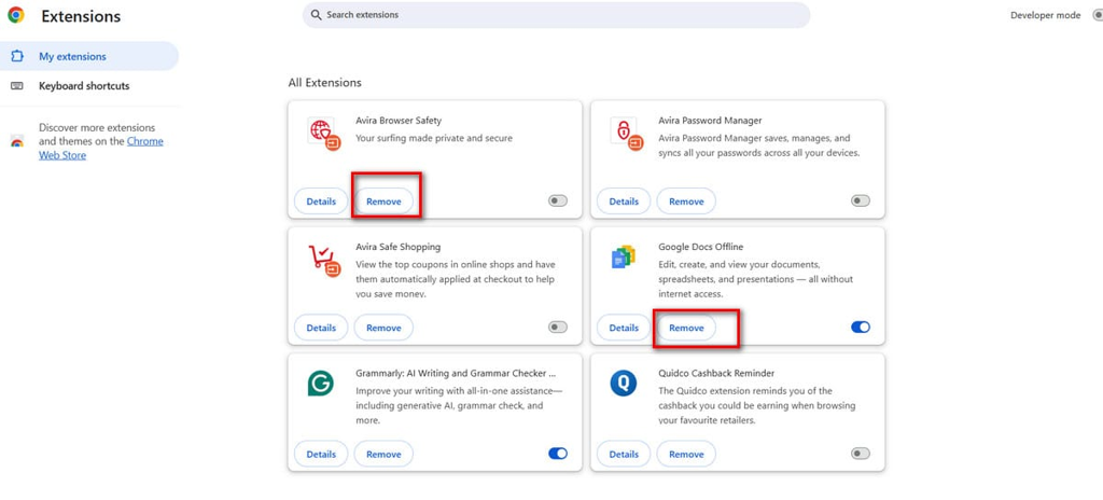This screenshot has height=500, width=1103.
Task: Enable the Quidco Cashback Reminder toggle
Action: pyautogui.click(x=860, y=454)
